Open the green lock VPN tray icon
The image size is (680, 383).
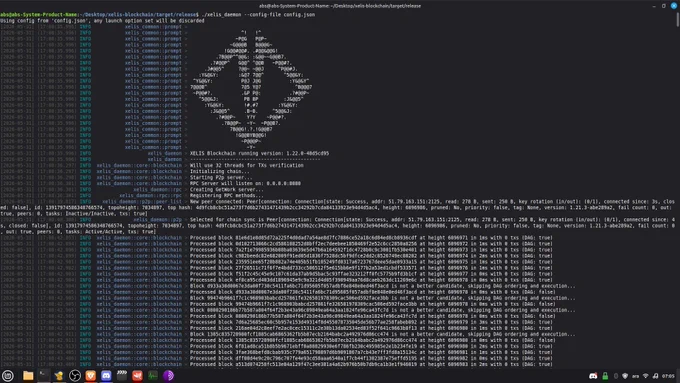click(x=605, y=376)
